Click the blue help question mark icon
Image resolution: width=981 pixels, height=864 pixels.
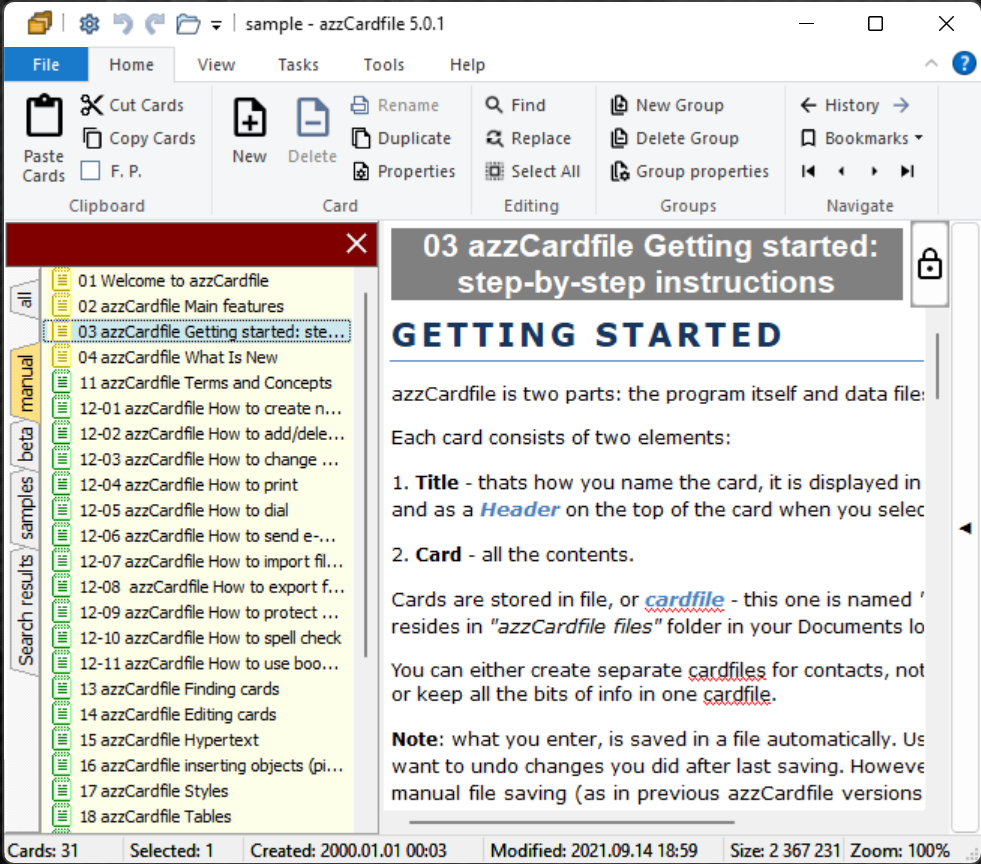[963, 64]
